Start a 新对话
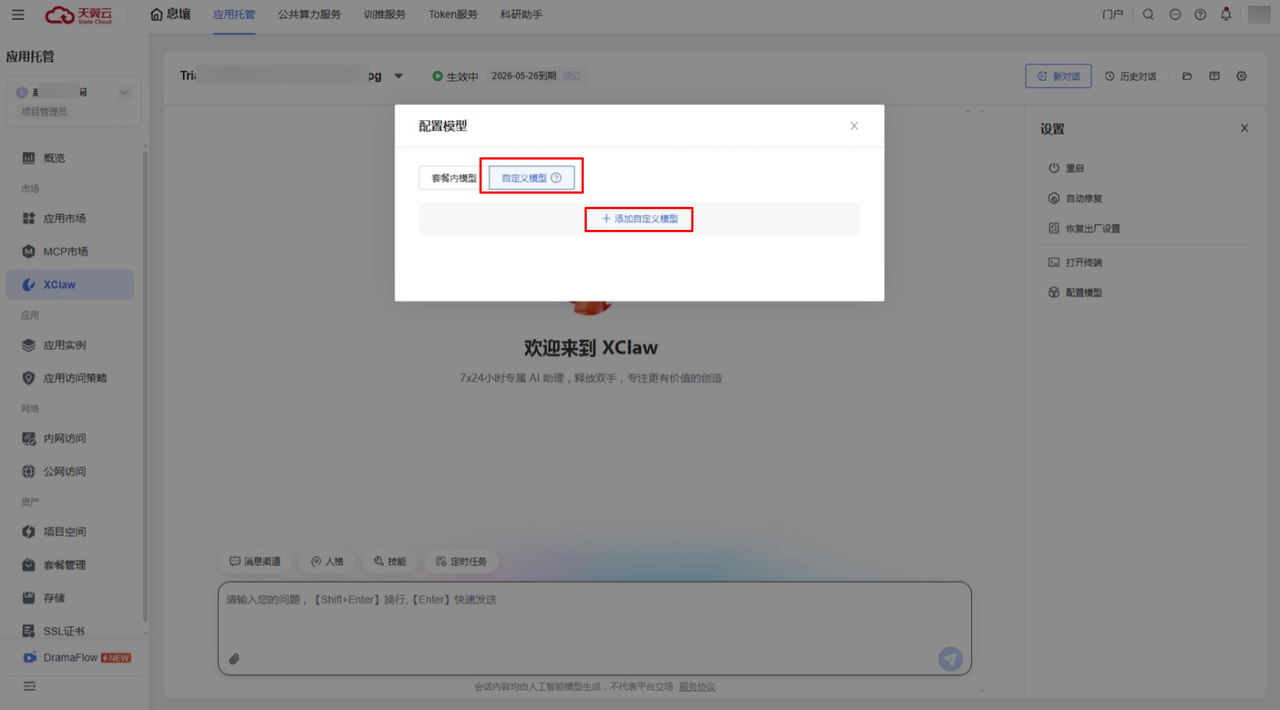This screenshot has width=1280, height=710. 1058,76
